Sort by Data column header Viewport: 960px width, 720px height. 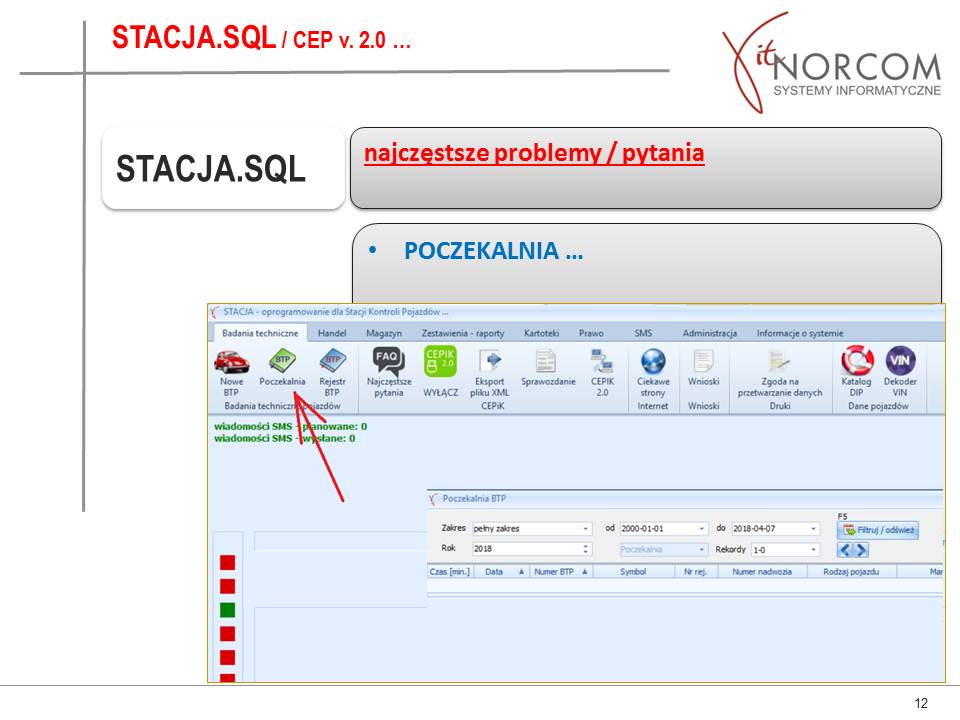coord(500,572)
